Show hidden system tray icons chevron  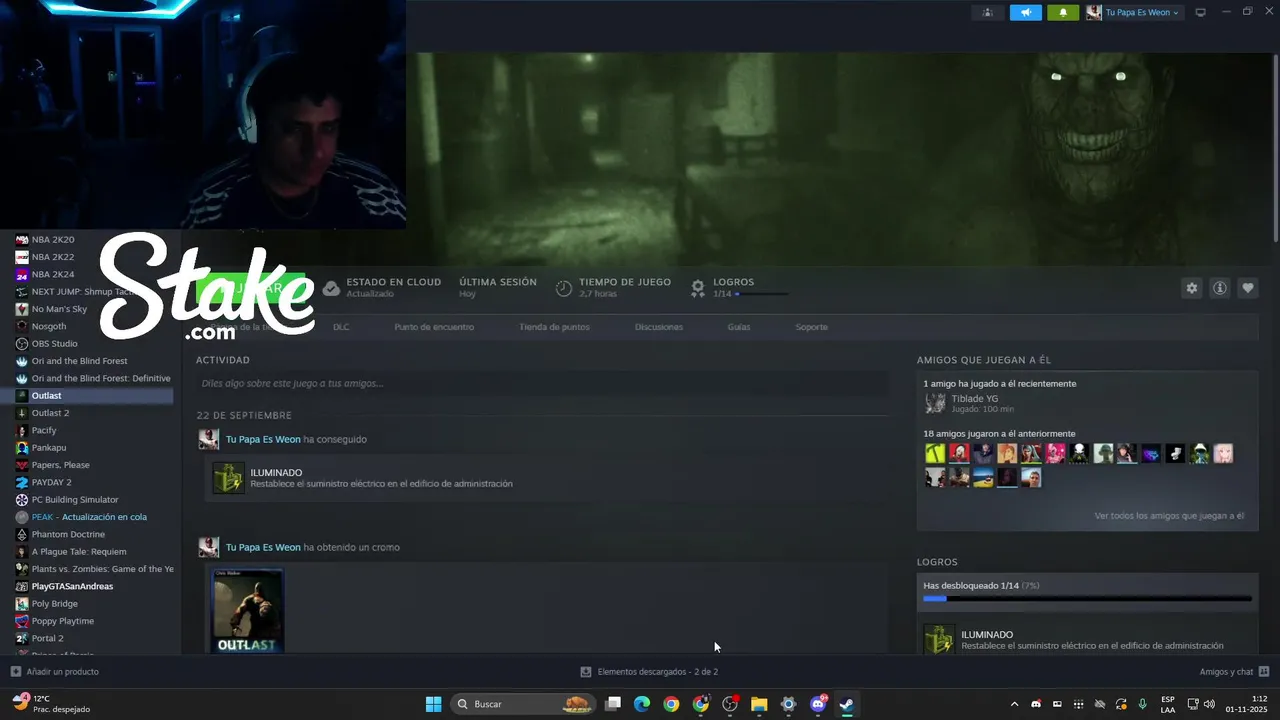tap(1014, 704)
